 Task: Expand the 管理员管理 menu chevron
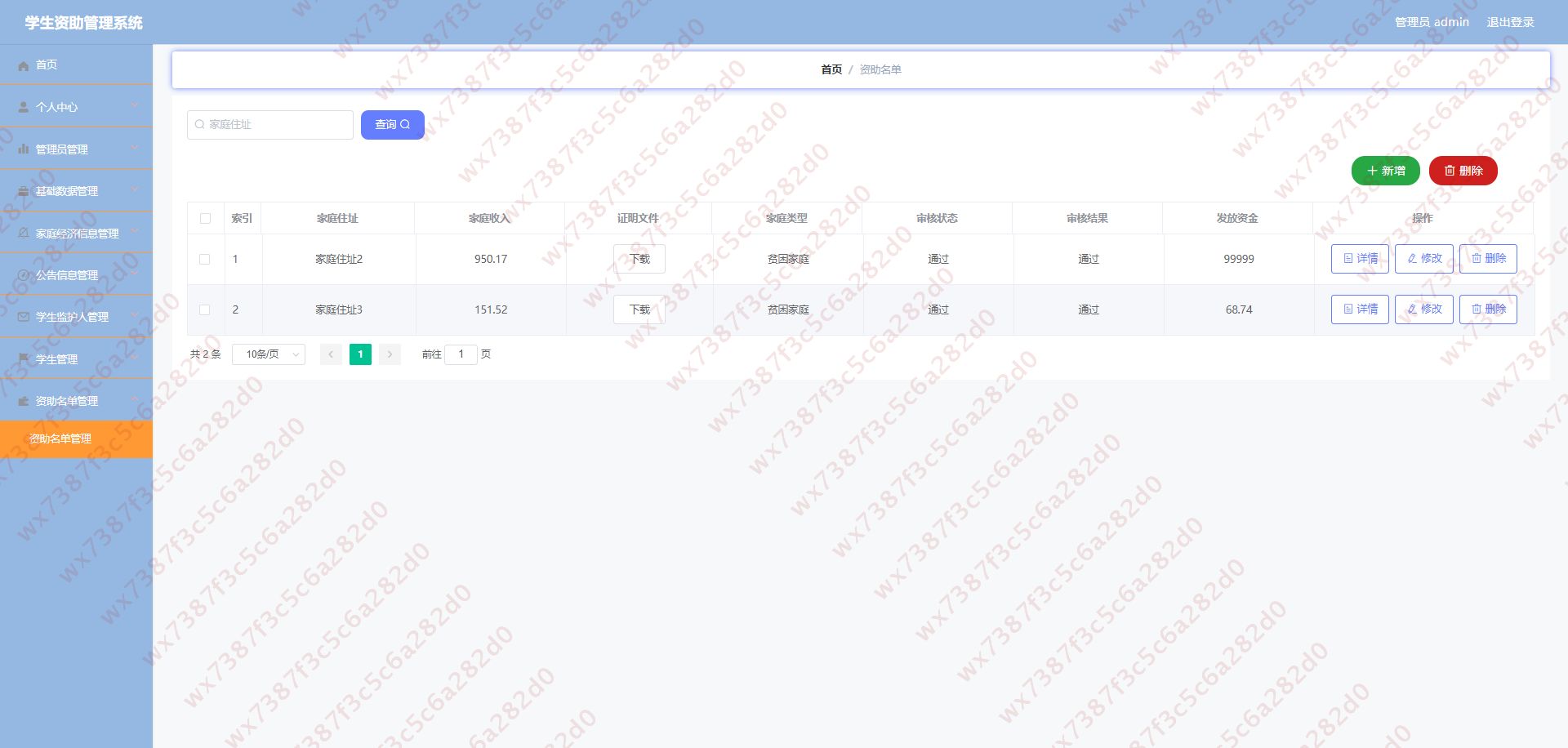point(135,148)
